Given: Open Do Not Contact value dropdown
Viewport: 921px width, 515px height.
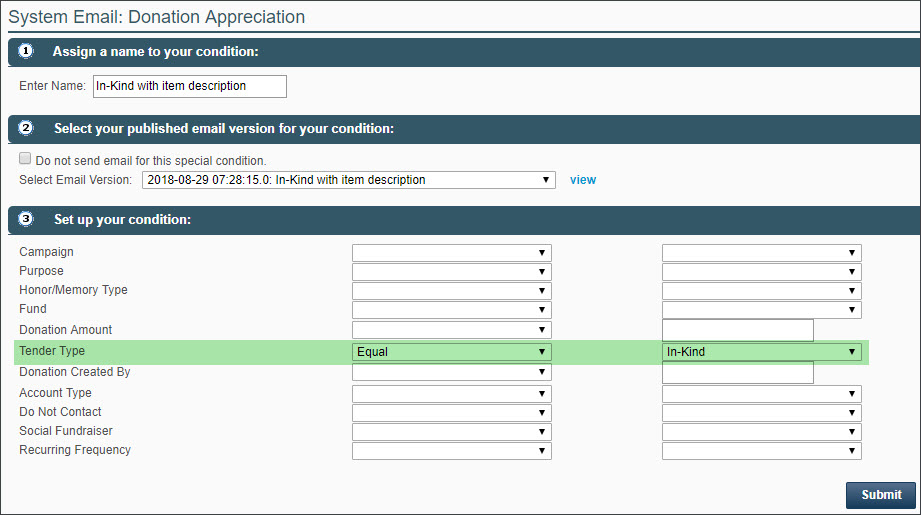Looking at the screenshot, I should (761, 413).
